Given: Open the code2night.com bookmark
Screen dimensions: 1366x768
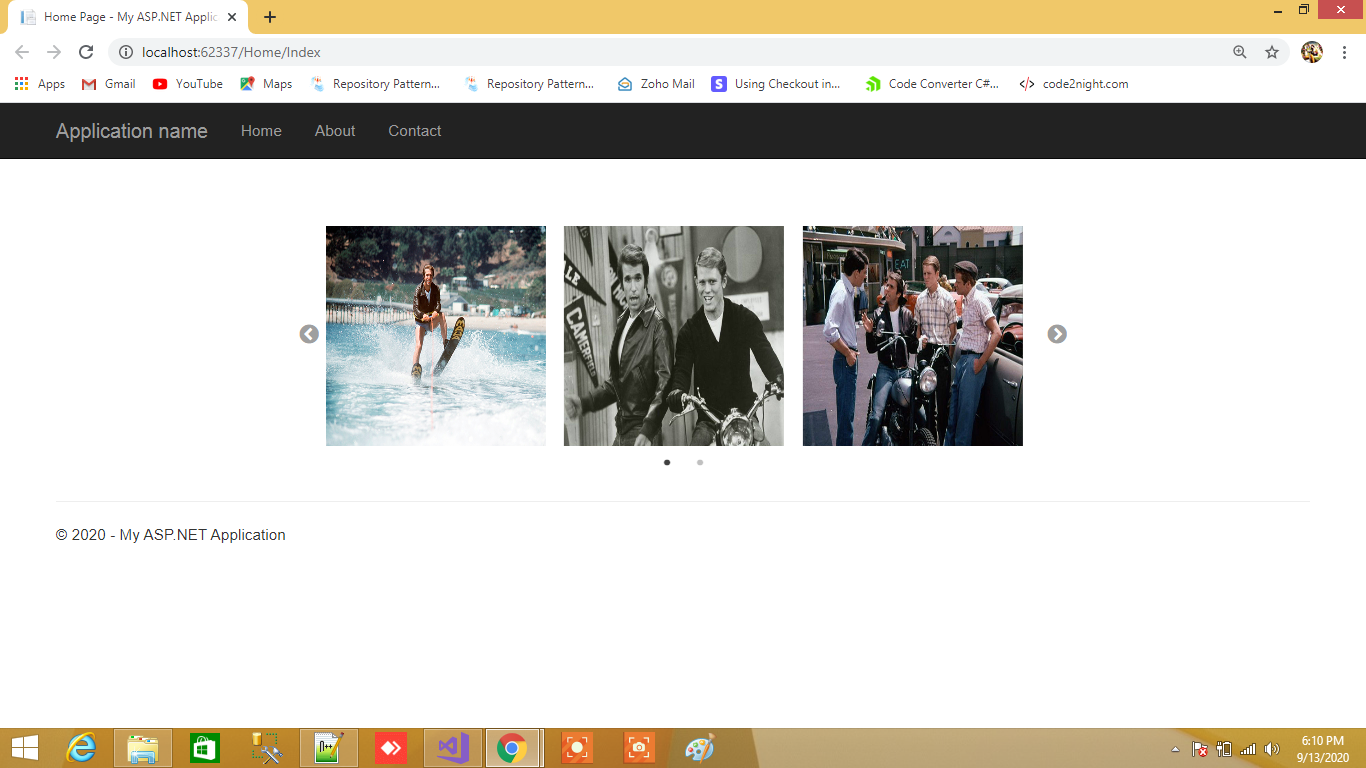Looking at the screenshot, I should click(x=1074, y=84).
